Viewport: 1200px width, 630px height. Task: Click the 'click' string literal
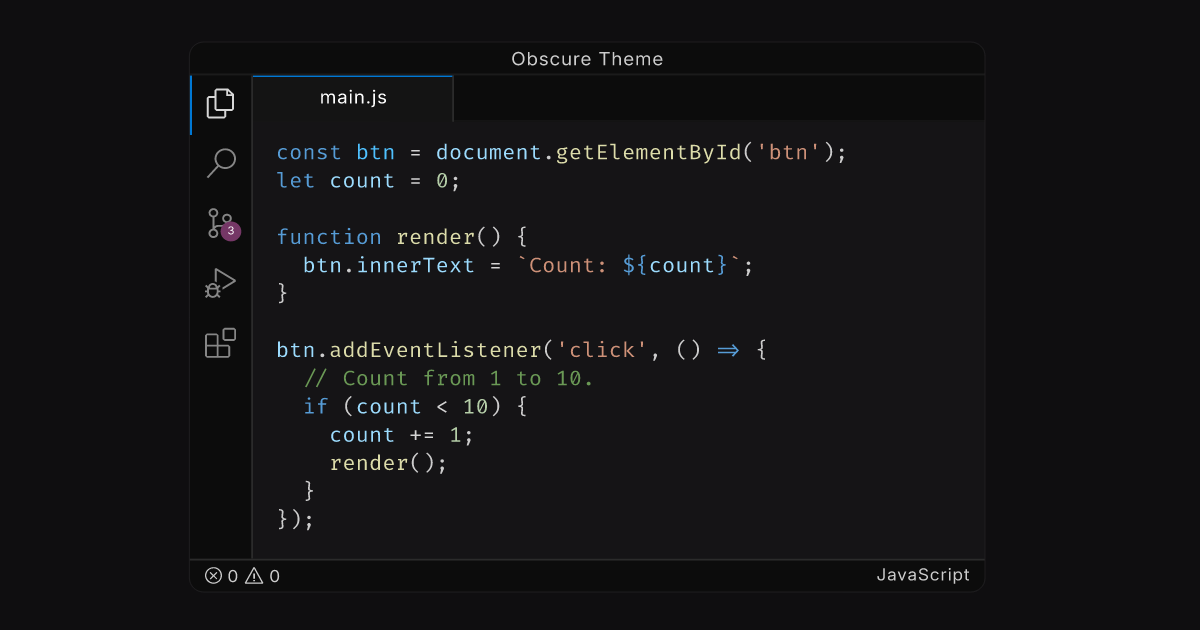click(603, 350)
